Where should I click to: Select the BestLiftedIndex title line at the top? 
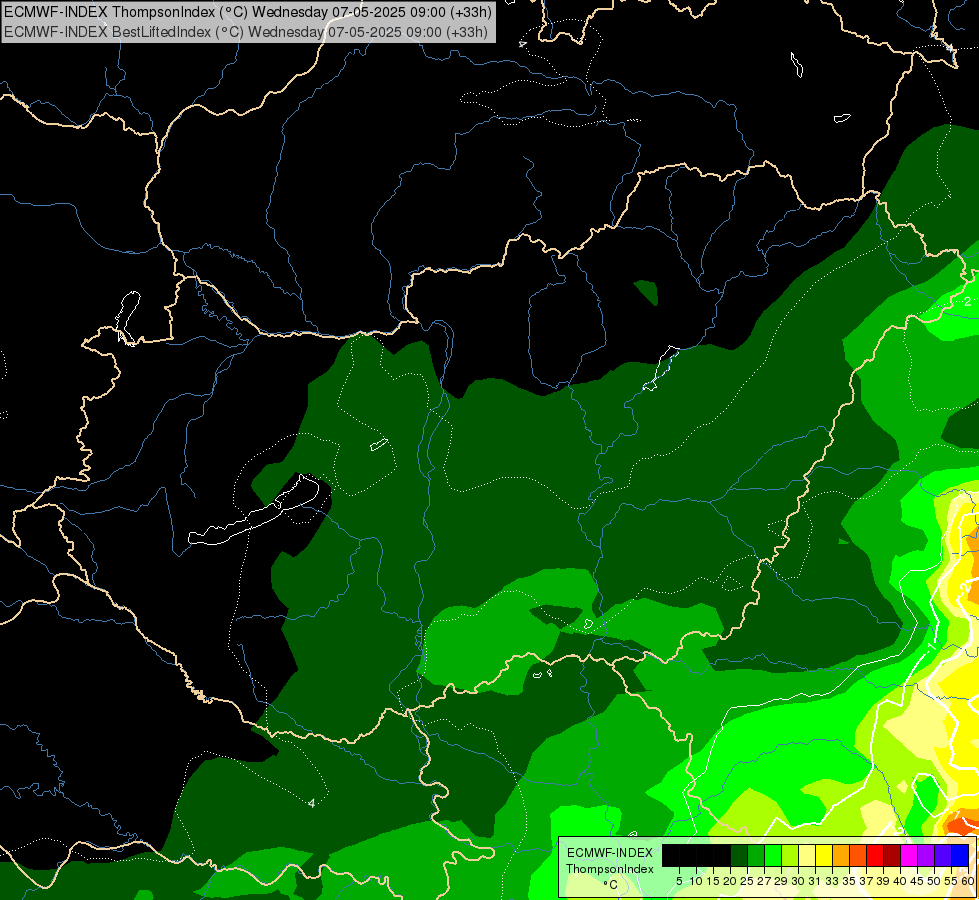(245, 32)
